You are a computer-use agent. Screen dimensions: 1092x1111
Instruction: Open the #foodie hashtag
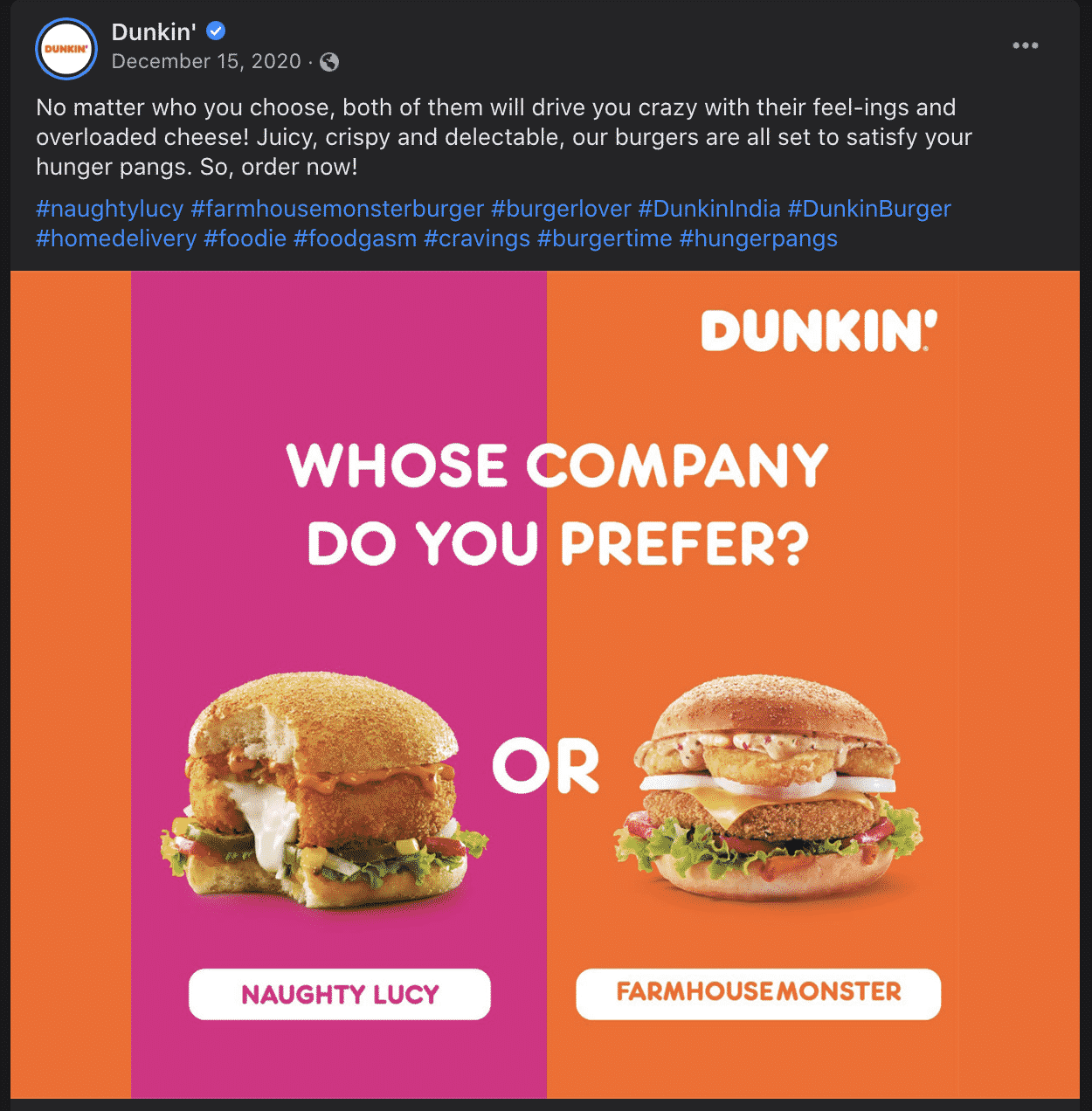click(x=245, y=238)
